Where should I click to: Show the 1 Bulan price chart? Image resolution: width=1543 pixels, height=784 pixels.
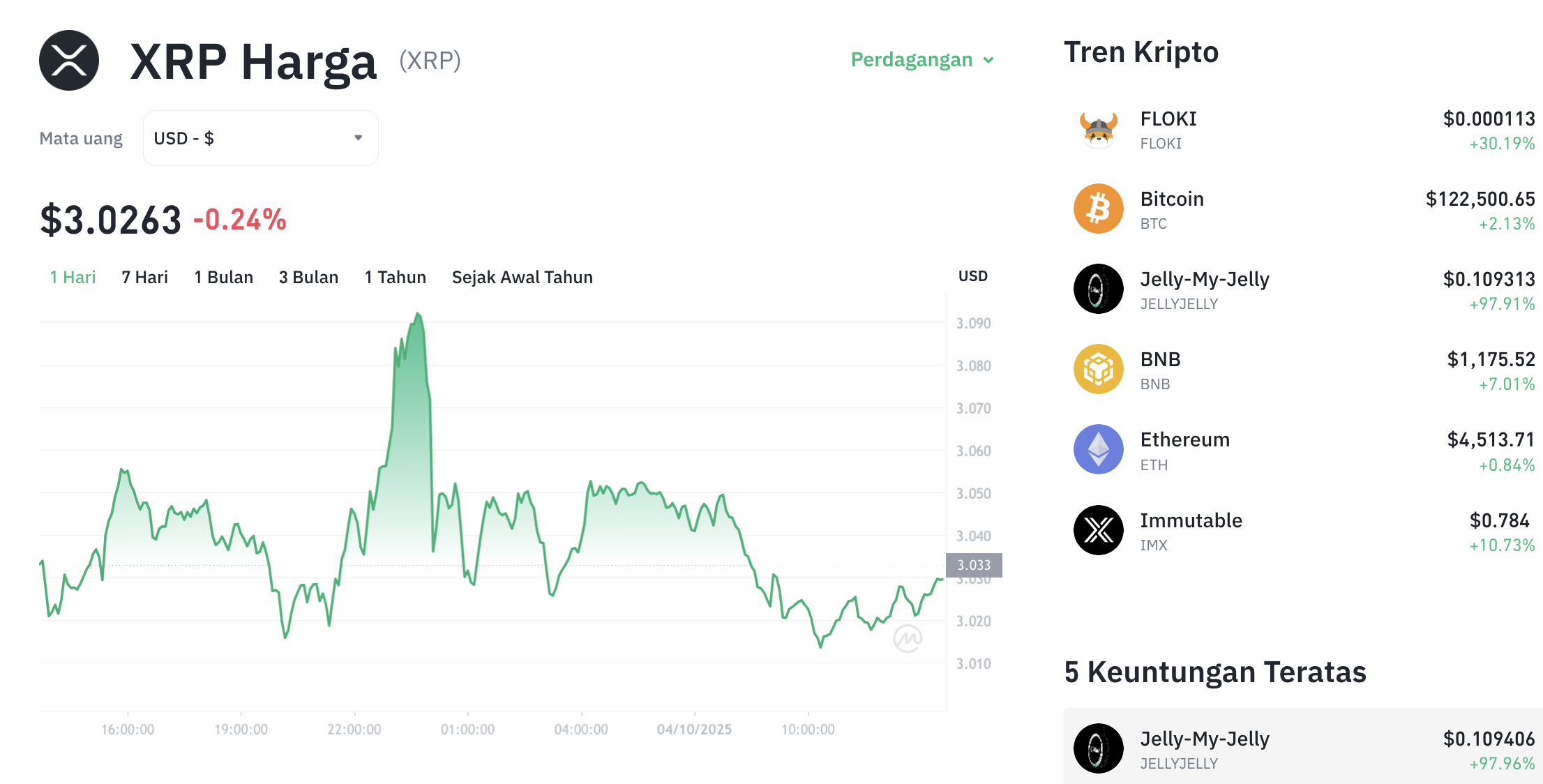223,278
